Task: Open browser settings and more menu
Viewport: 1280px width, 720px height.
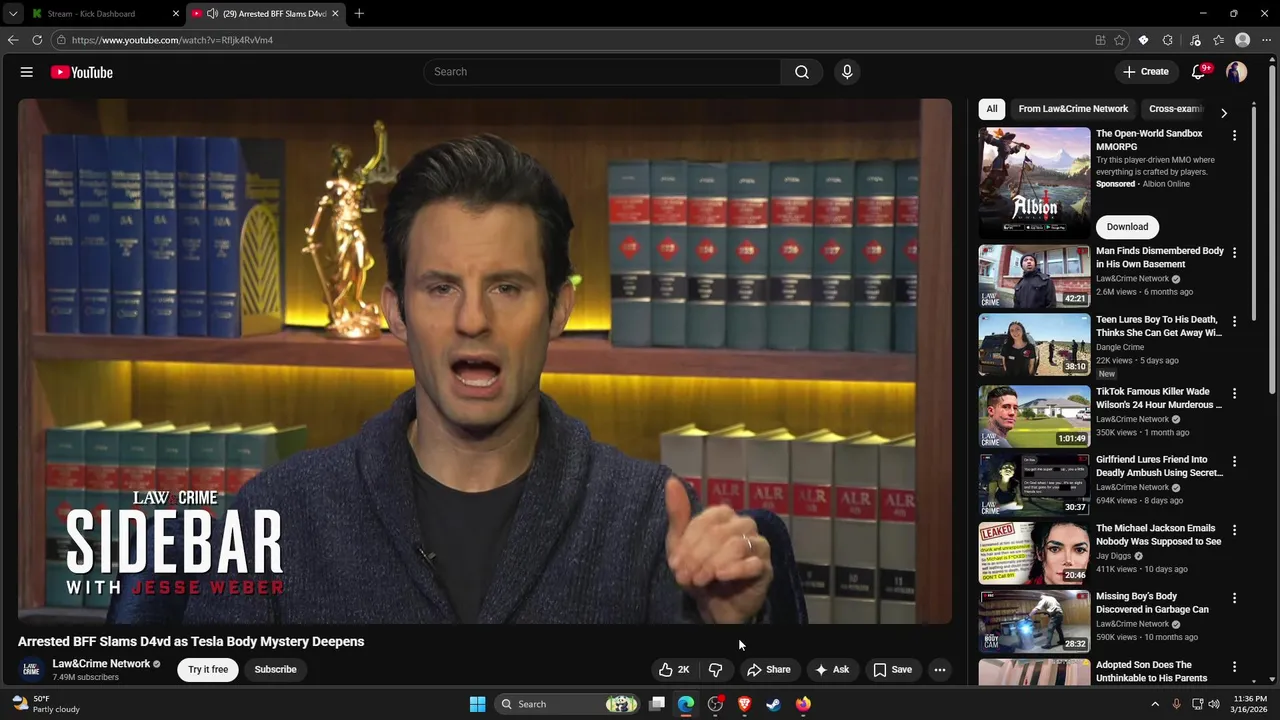Action: (x=1266, y=40)
